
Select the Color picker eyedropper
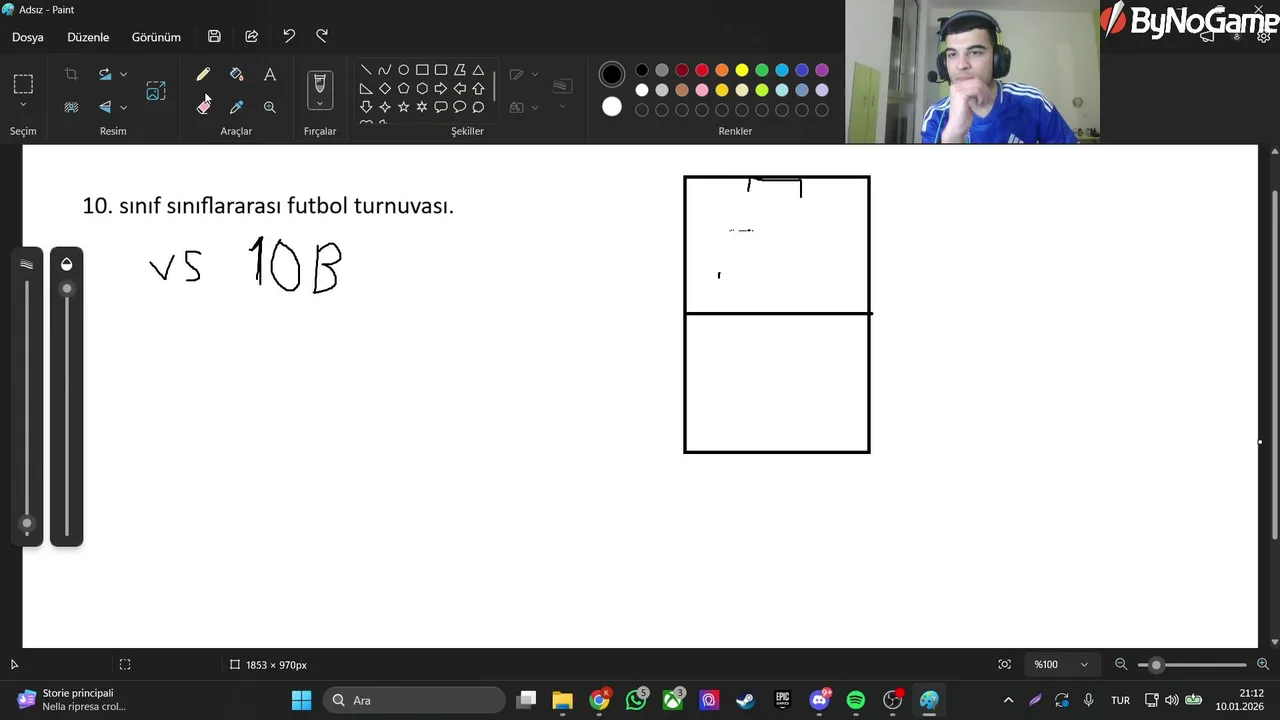click(236, 107)
